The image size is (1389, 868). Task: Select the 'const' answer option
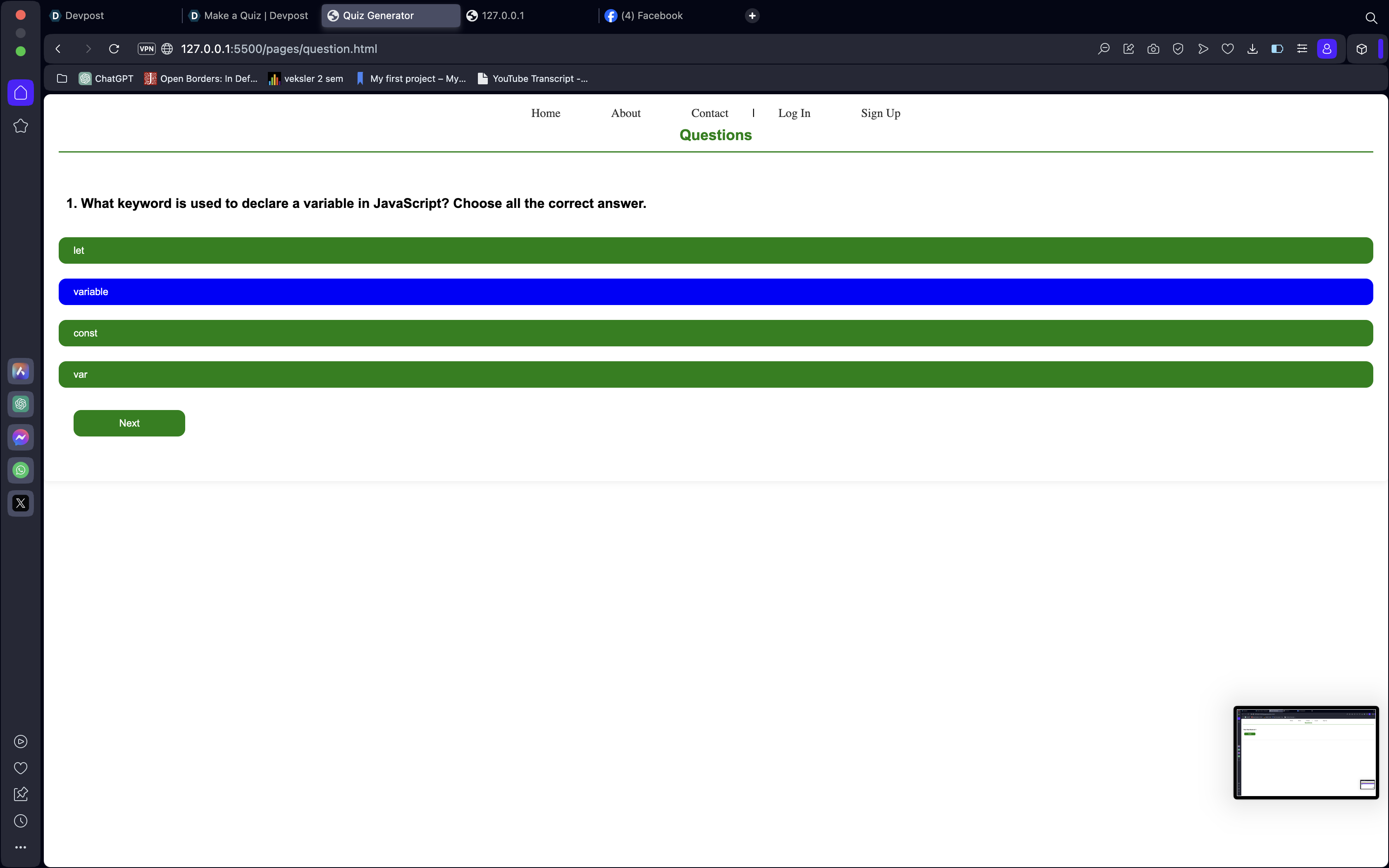coord(715,333)
